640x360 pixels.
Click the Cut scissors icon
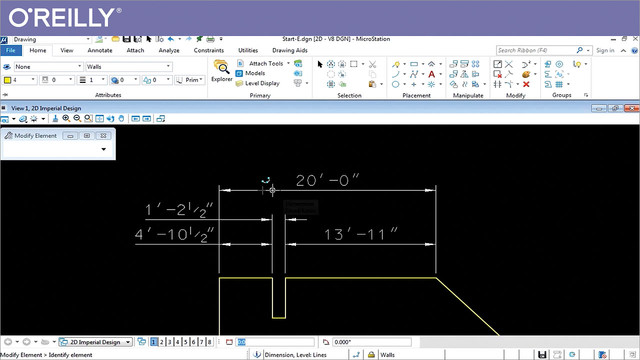pyautogui.click(x=372, y=64)
